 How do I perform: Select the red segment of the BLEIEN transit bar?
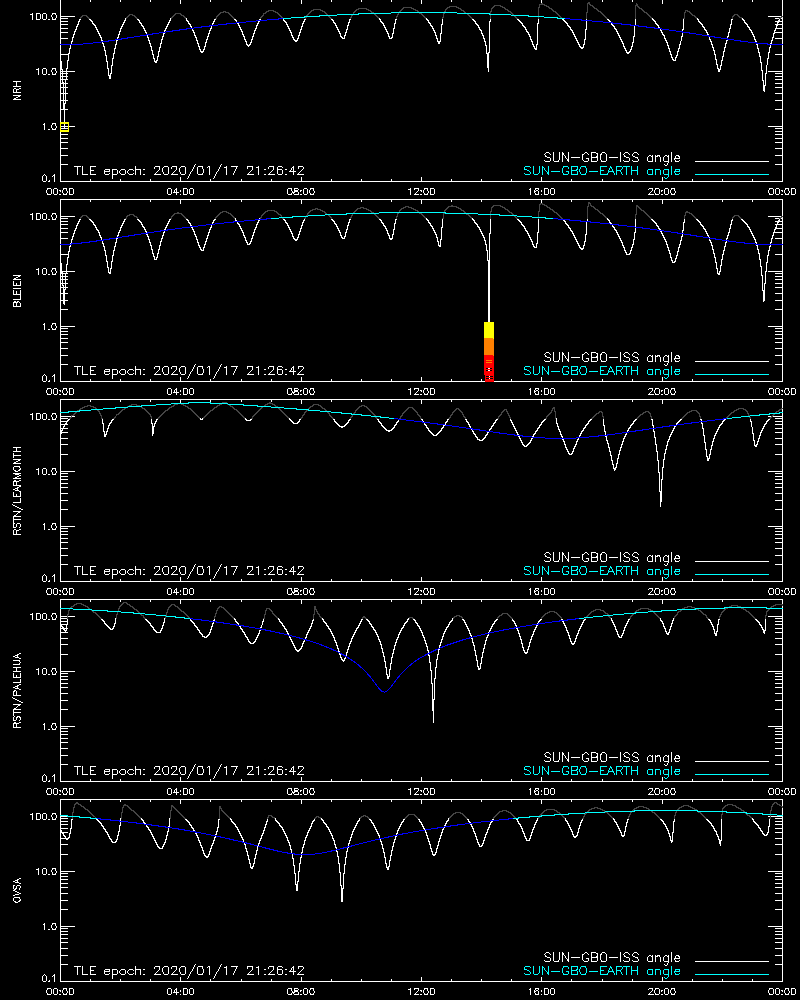pos(489,368)
